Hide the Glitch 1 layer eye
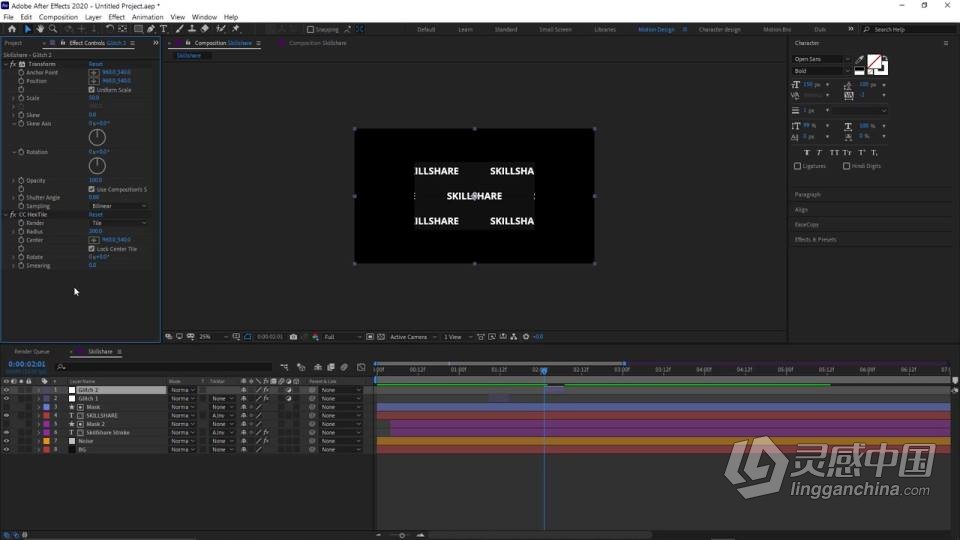 [x=6, y=399]
